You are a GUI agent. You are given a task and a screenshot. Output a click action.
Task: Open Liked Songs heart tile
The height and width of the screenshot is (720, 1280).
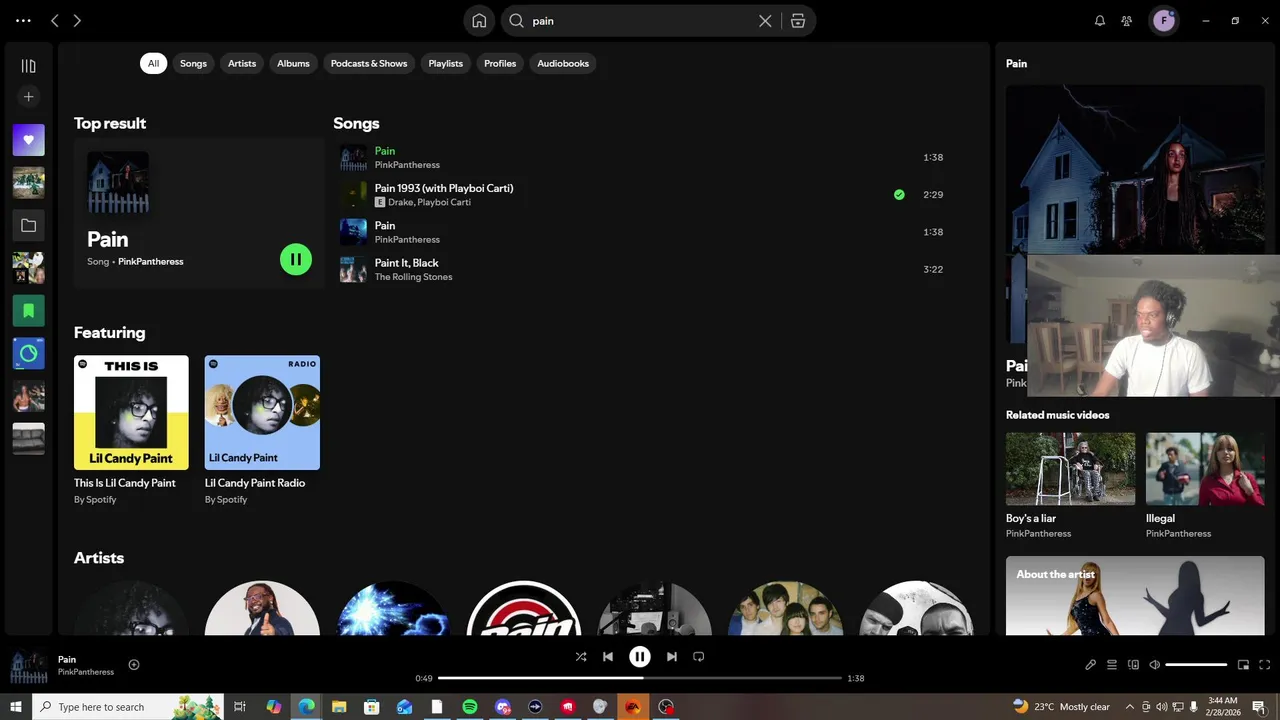pyautogui.click(x=28, y=140)
